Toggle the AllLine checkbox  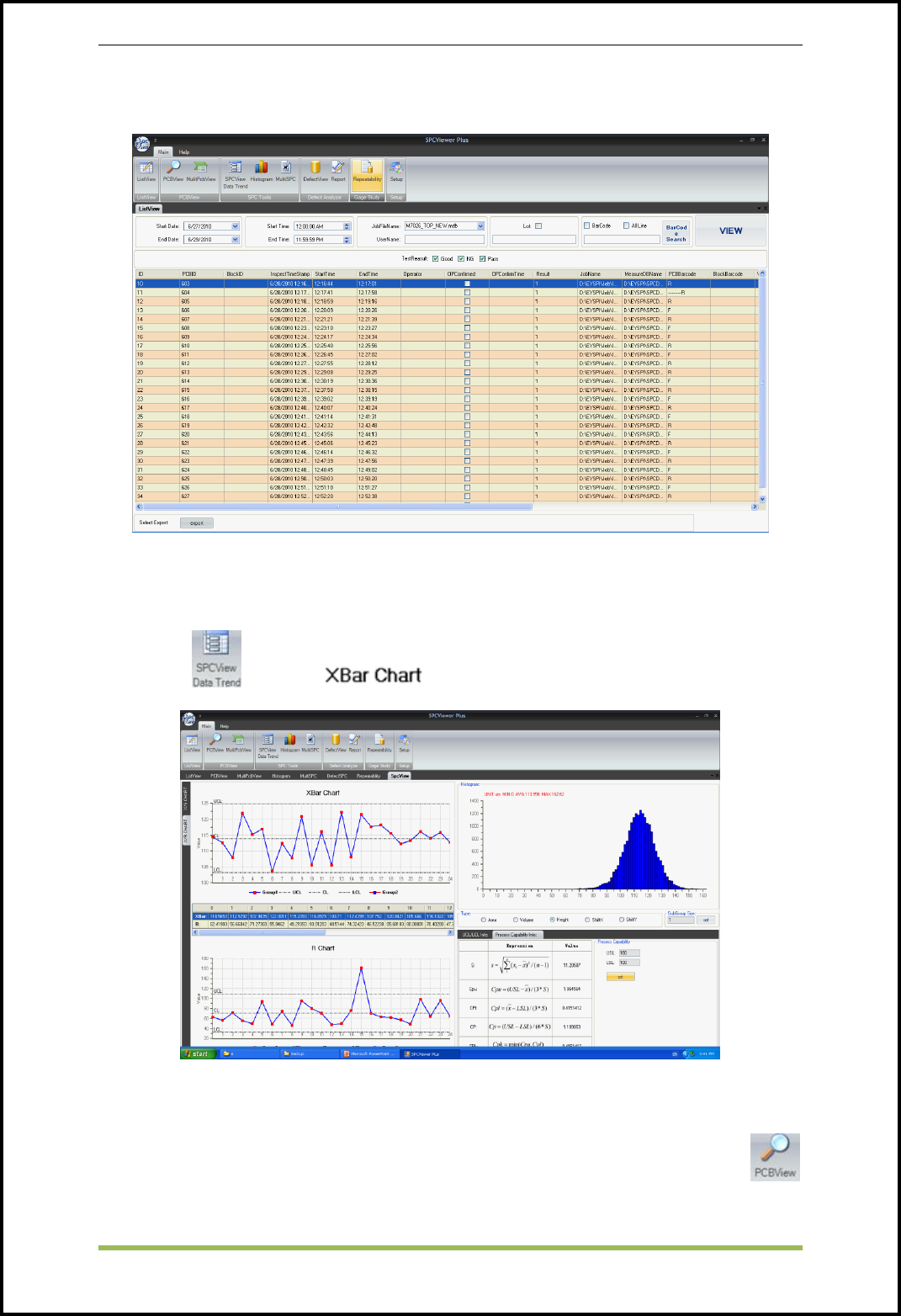pyautogui.click(x=626, y=226)
